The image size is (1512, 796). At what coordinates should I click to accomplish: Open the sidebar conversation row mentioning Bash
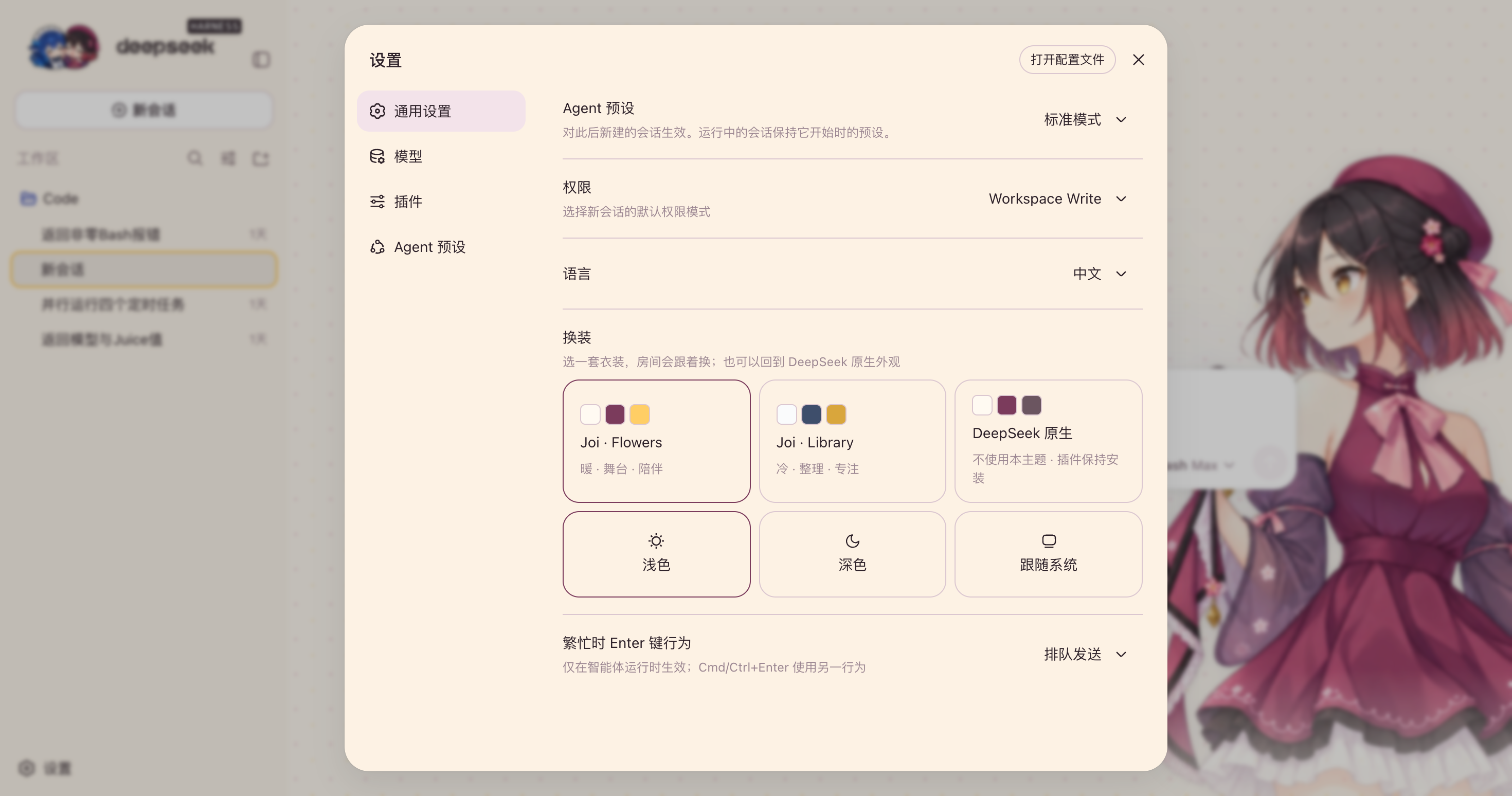click(x=144, y=234)
